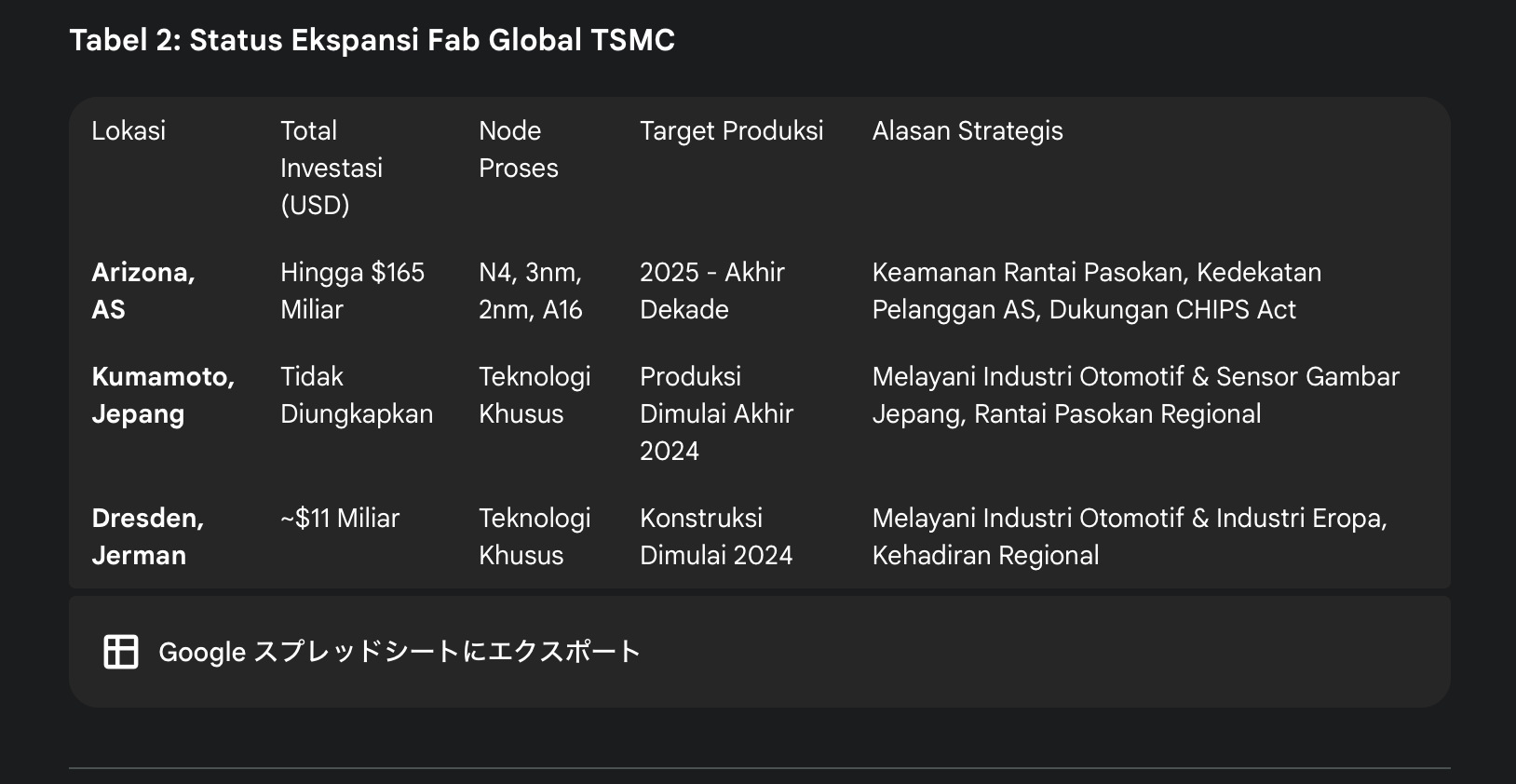Select the 2025 - Akhir Dekade cell
The height and width of the screenshot is (784, 1516).
pos(712,291)
